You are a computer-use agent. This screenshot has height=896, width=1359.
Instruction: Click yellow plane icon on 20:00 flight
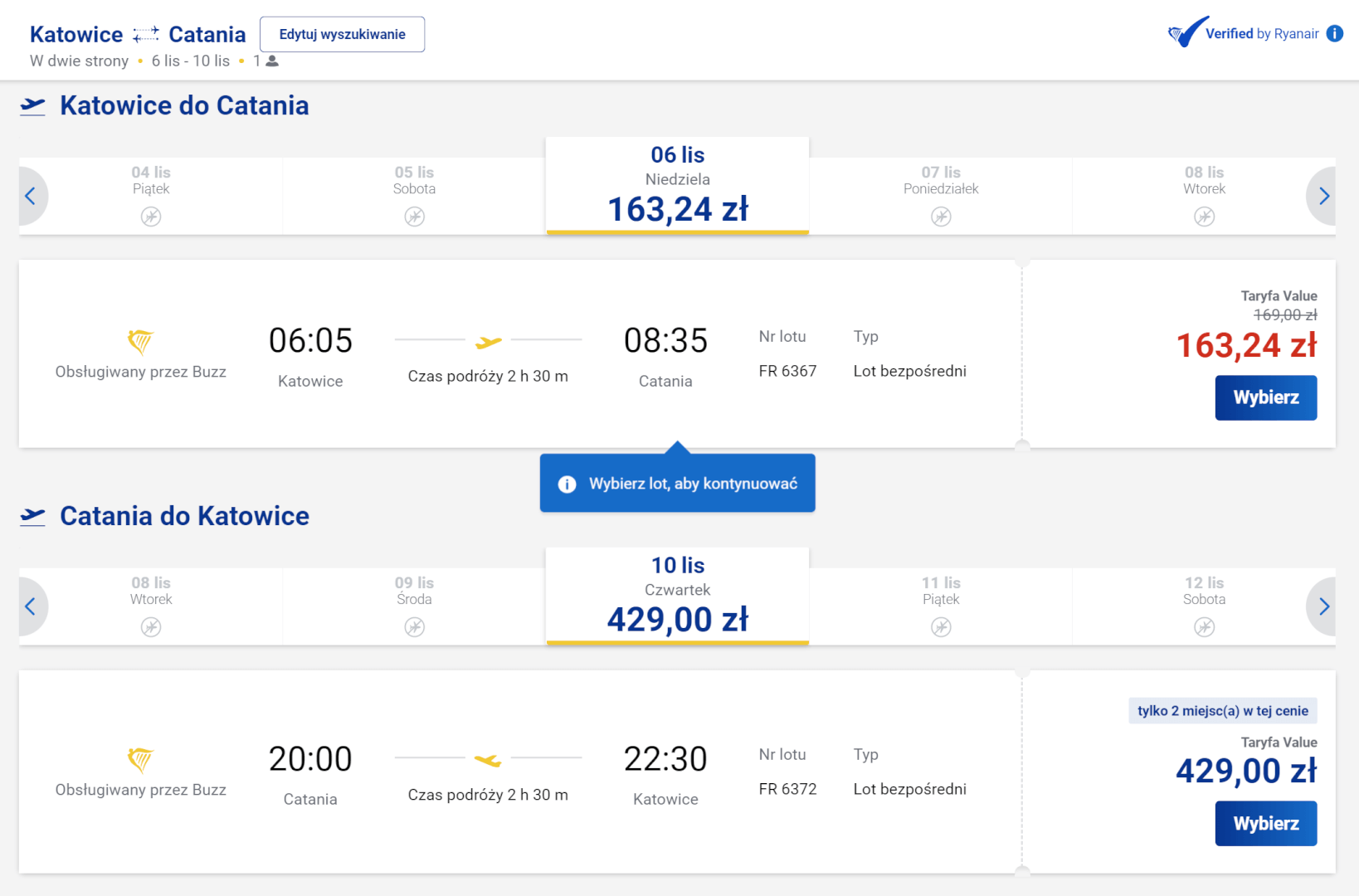click(x=488, y=760)
